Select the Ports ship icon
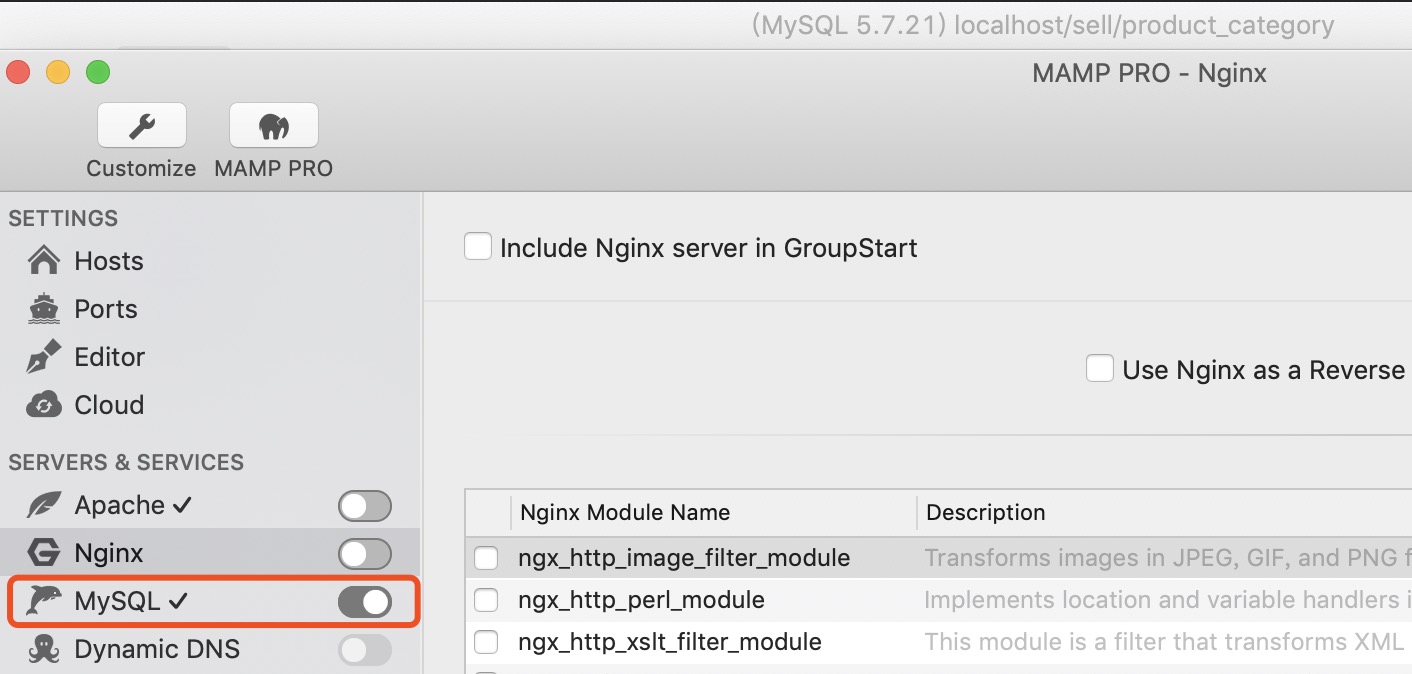Screen dimensions: 1412x674 44,309
